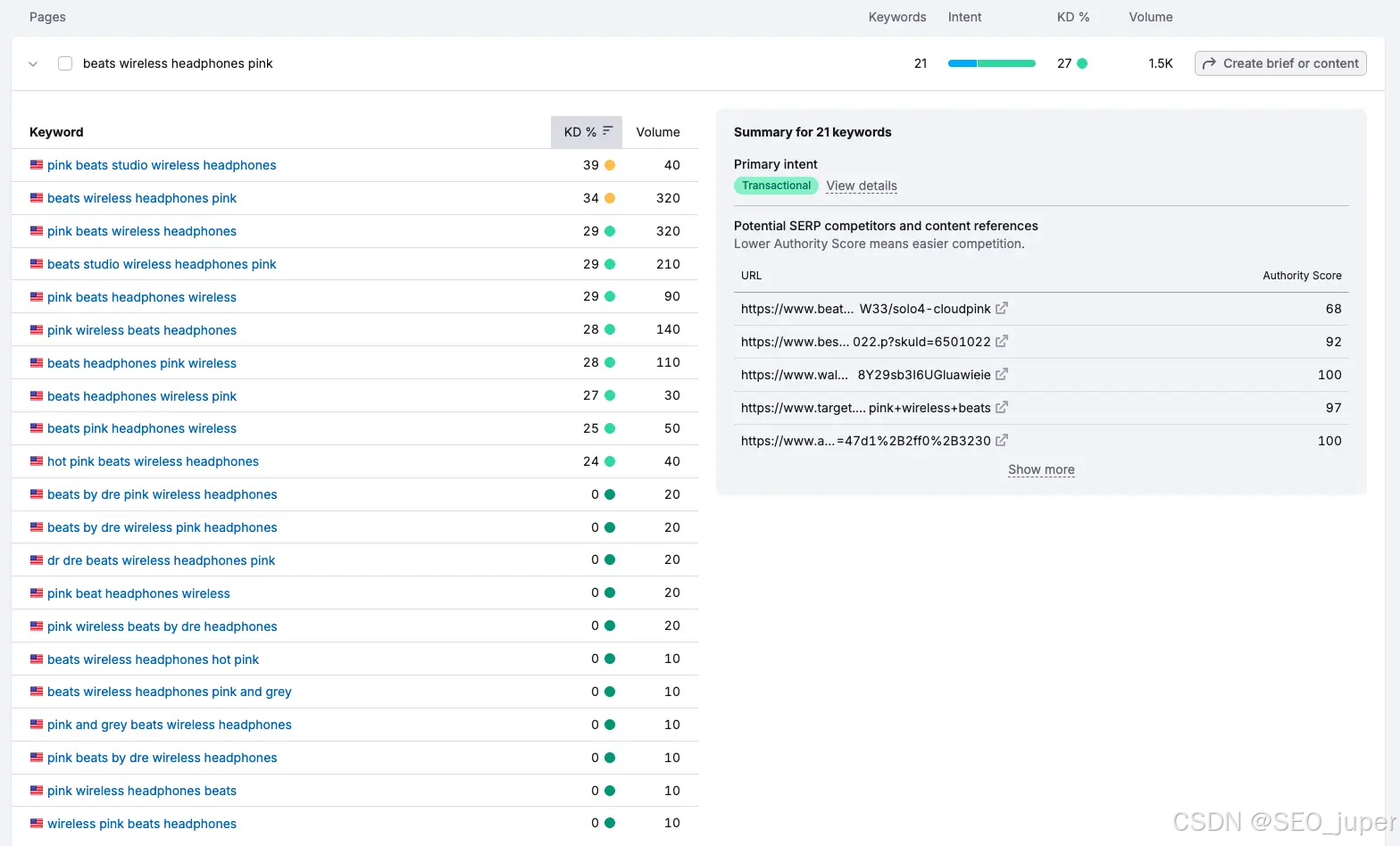The image size is (1400, 846).
Task: Click the green KD dot beside 27 in header row
Action: [x=1082, y=63]
